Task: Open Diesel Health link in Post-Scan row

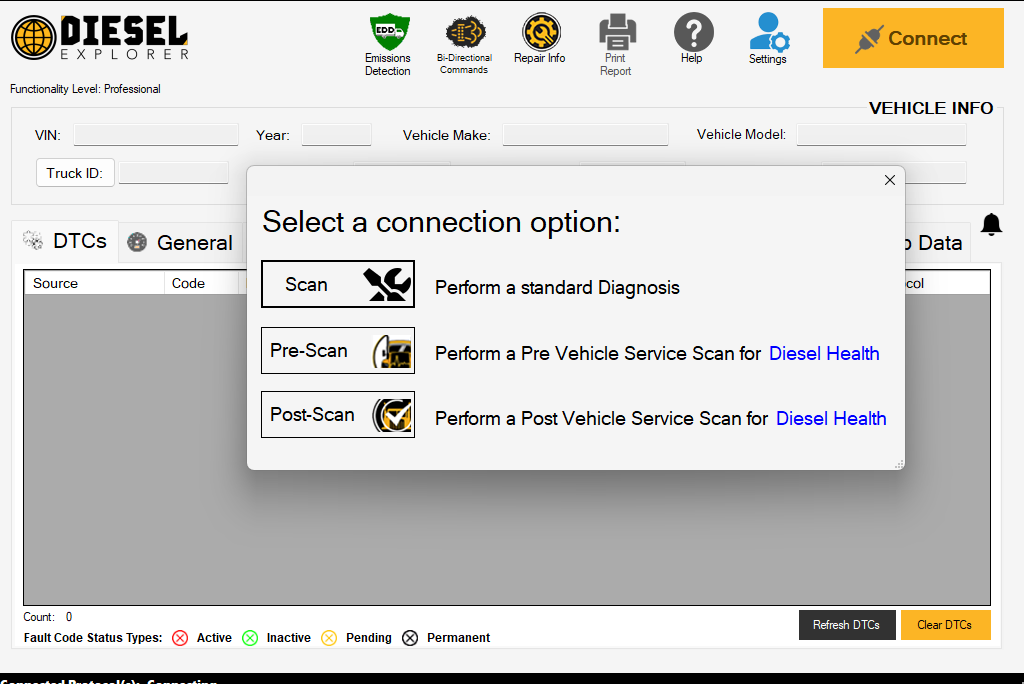Action: point(831,418)
